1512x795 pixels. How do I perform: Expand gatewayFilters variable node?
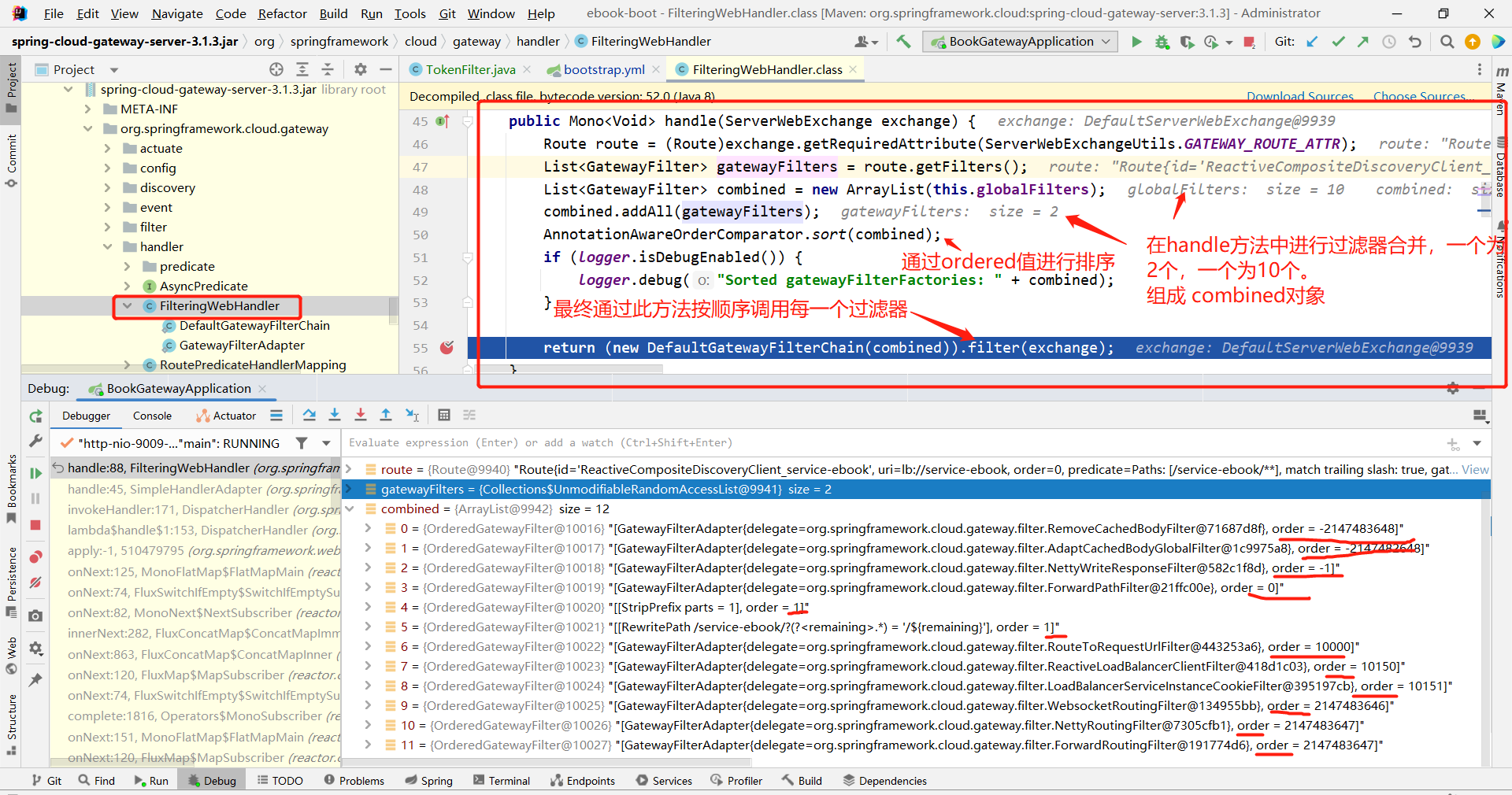(x=349, y=489)
